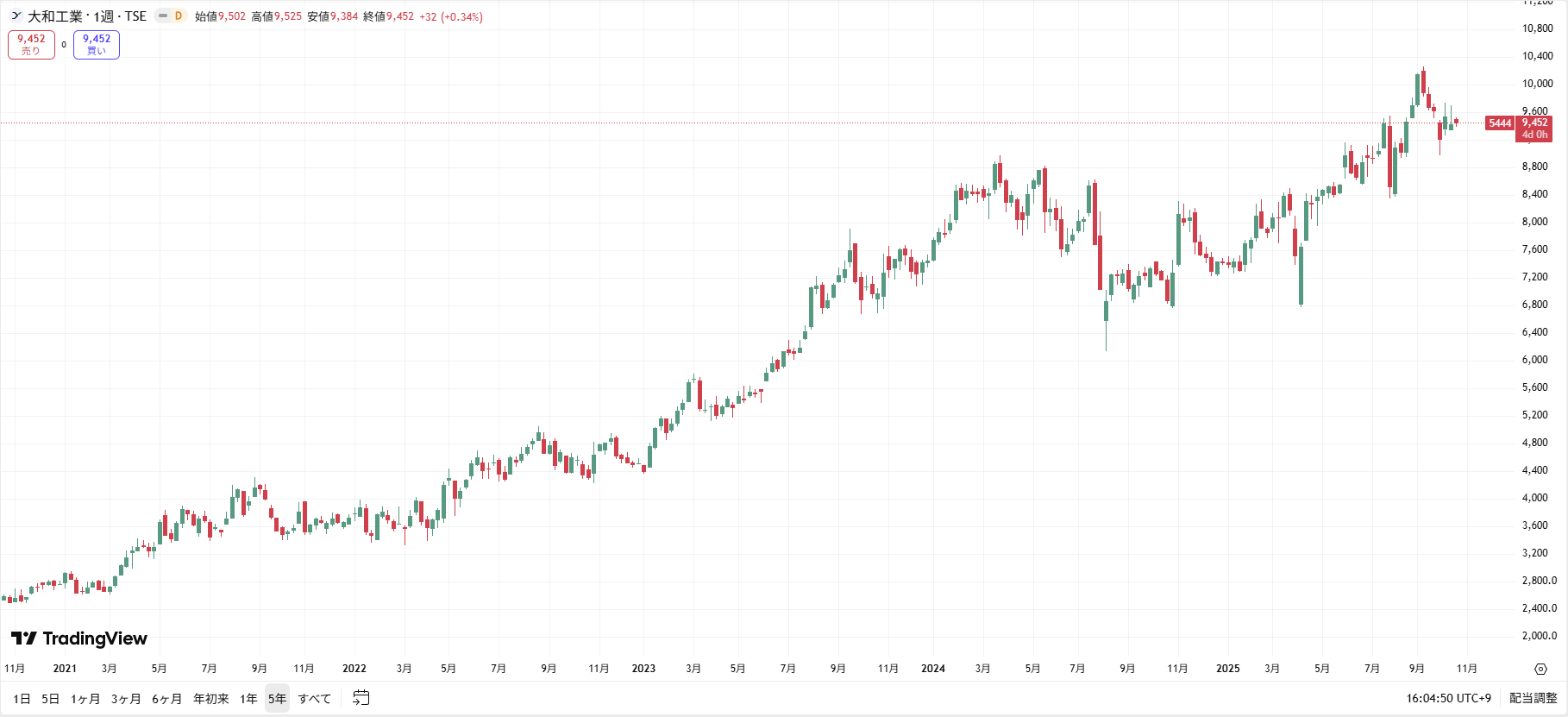Toggle the 配当調整 dividend adjustment option
1568x717 pixels.
click(x=1533, y=698)
